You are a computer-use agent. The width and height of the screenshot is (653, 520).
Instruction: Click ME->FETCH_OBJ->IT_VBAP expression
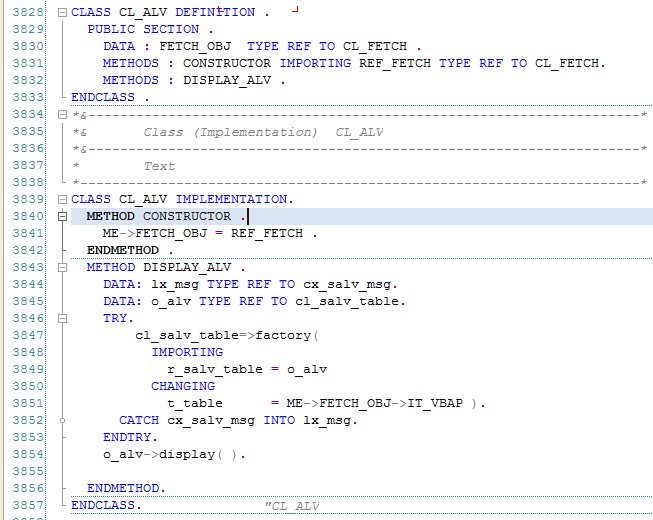pyautogui.click(x=375, y=403)
